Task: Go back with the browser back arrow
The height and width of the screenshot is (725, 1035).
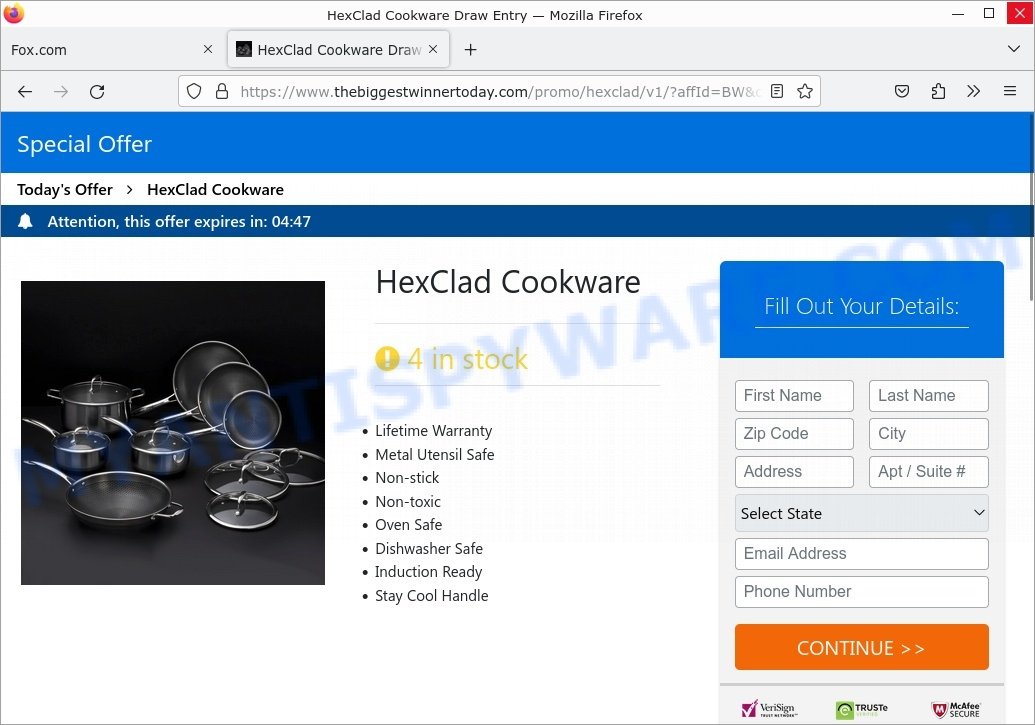Action: (25, 92)
